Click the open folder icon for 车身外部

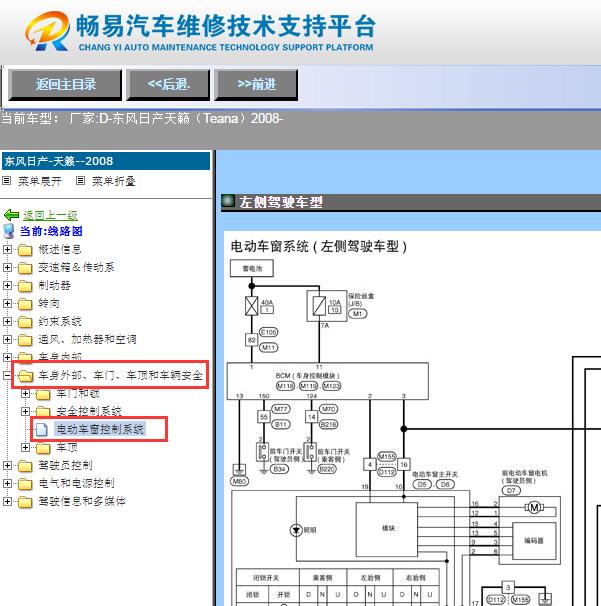26,376
